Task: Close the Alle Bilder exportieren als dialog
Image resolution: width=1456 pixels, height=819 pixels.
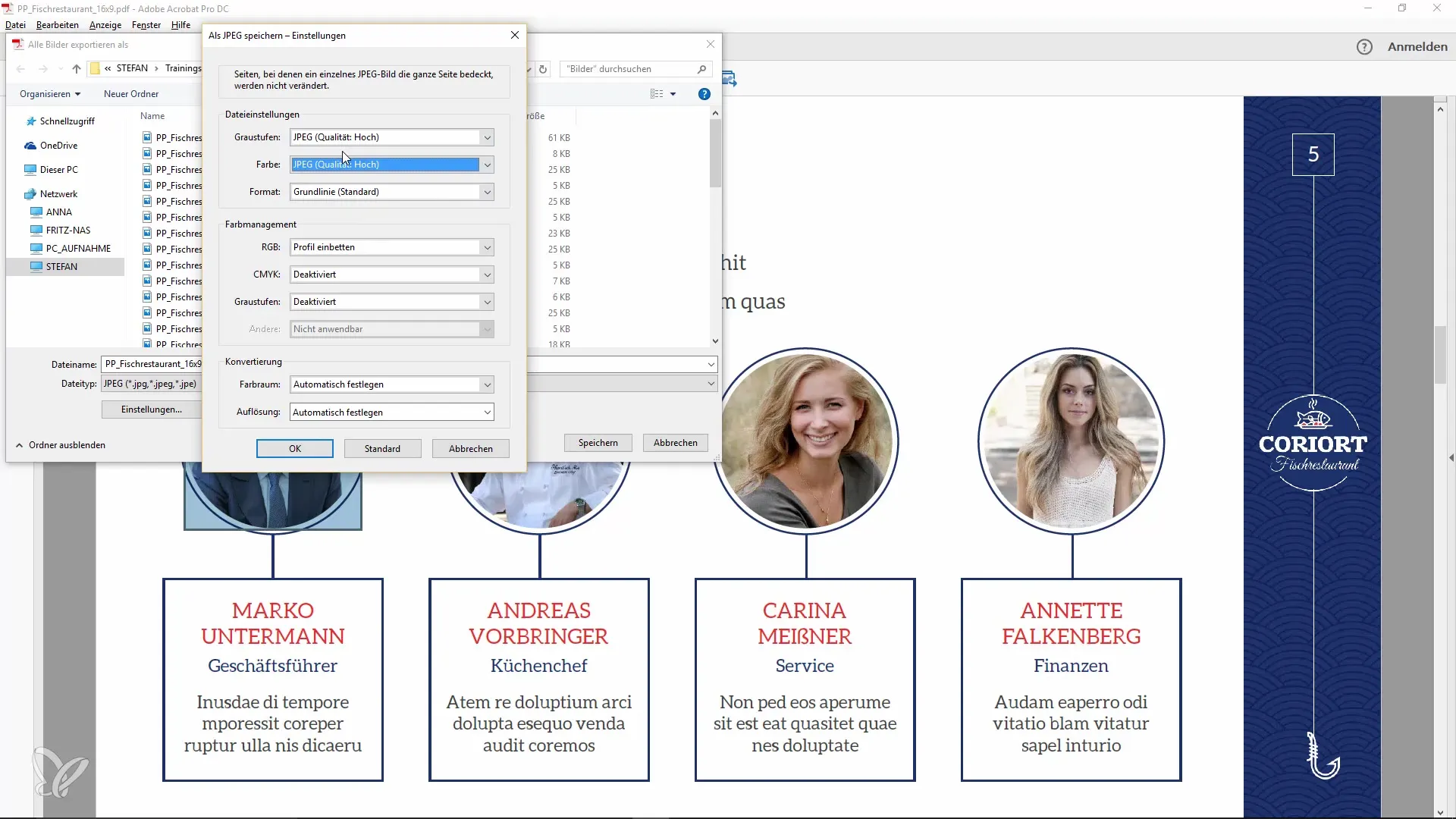Action: tap(711, 44)
